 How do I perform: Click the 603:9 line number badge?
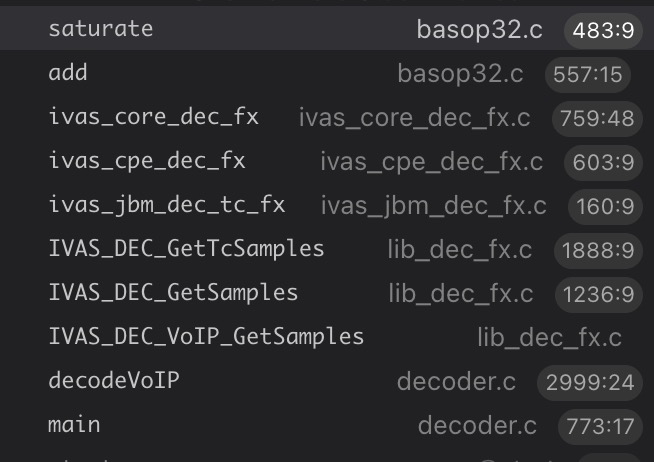pyautogui.click(x=602, y=162)
